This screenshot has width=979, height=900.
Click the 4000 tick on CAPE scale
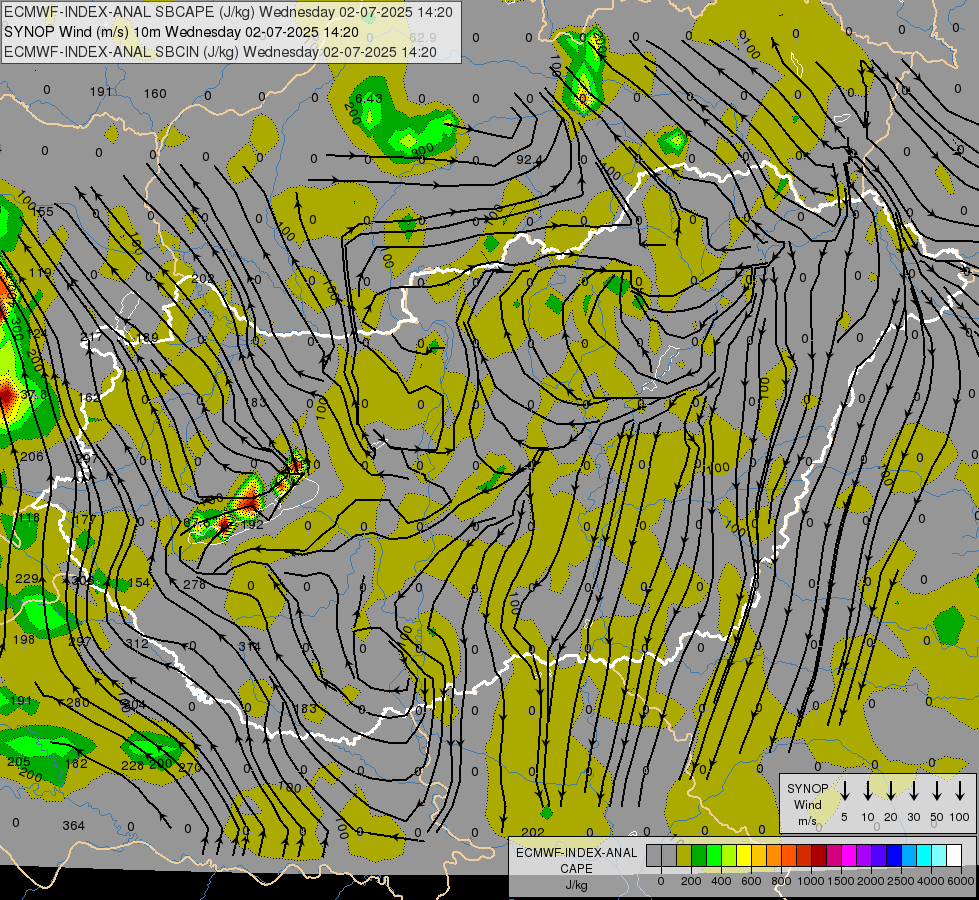pyautogui.click(x=930, y=881)
